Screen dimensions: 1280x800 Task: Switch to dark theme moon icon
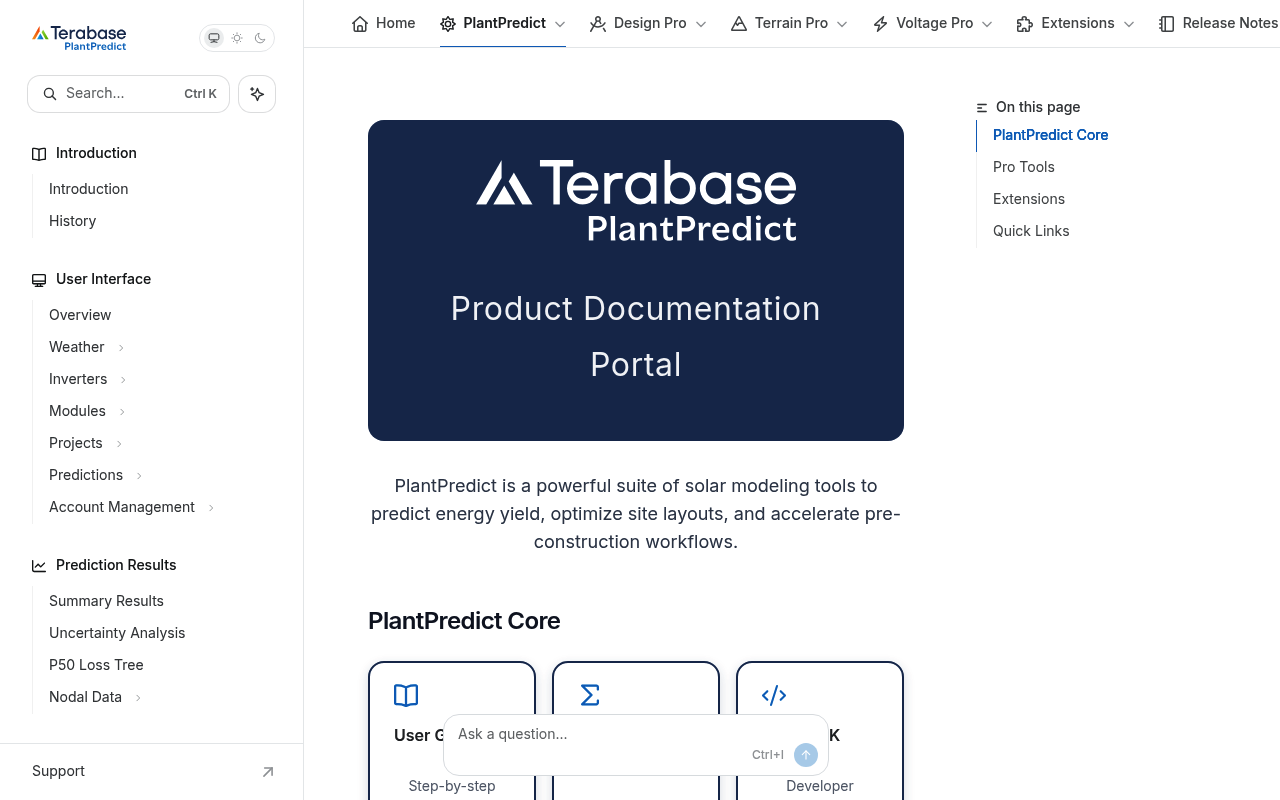(x=260, y=38)
